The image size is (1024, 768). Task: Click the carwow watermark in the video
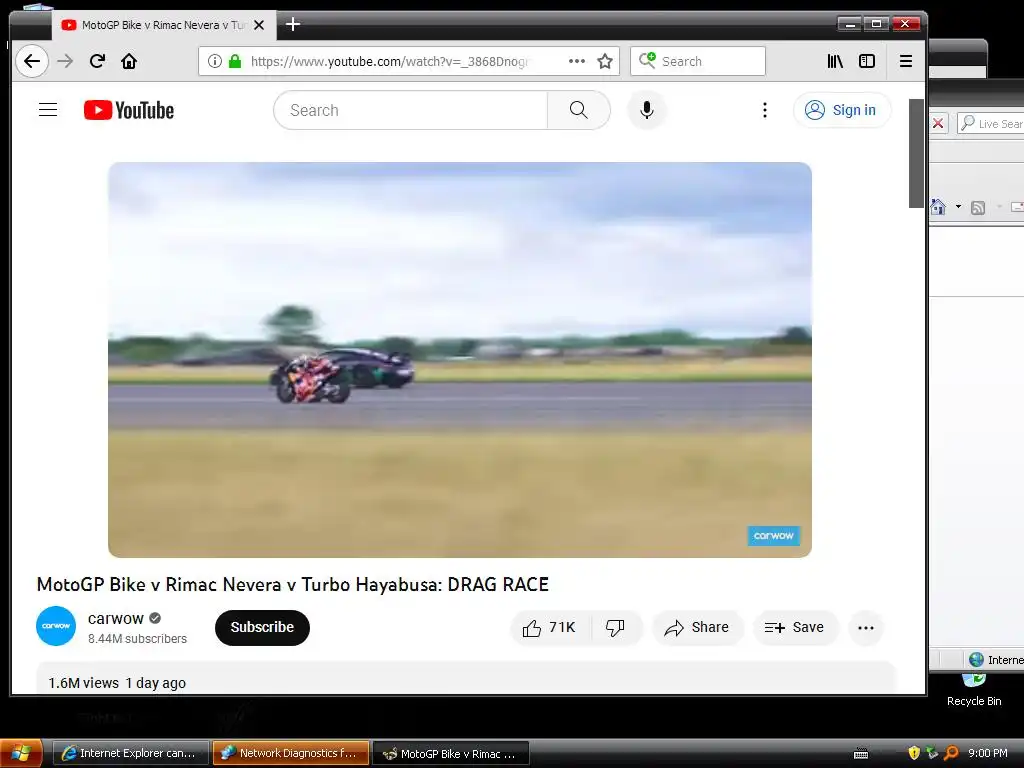click(773, 536)
